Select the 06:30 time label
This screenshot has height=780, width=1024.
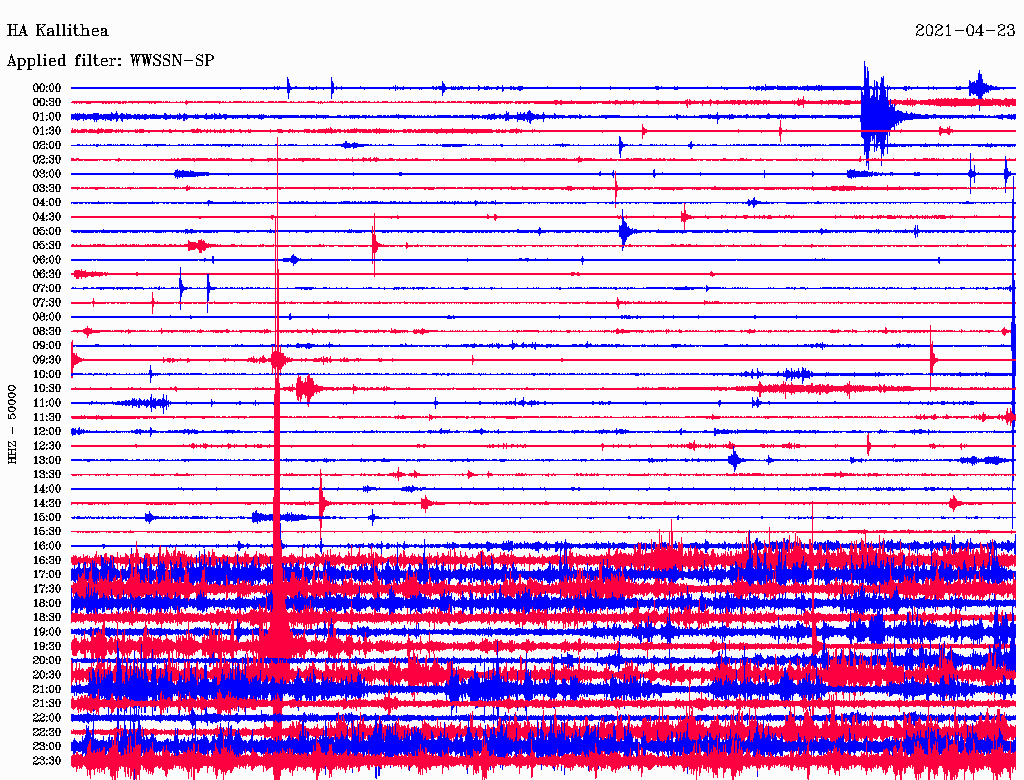tap(47, 274)
